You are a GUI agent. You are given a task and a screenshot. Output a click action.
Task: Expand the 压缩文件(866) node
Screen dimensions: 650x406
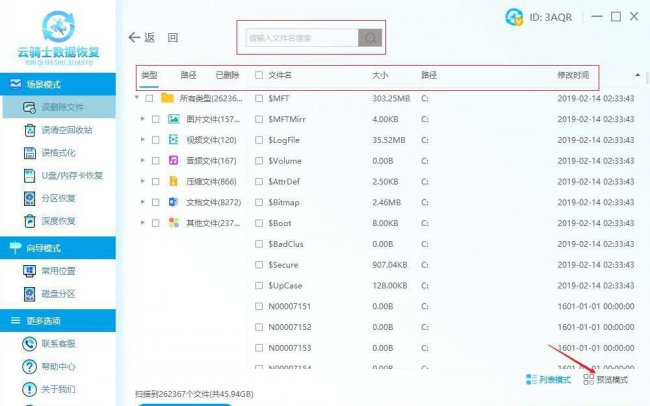[x=143, y=181]
